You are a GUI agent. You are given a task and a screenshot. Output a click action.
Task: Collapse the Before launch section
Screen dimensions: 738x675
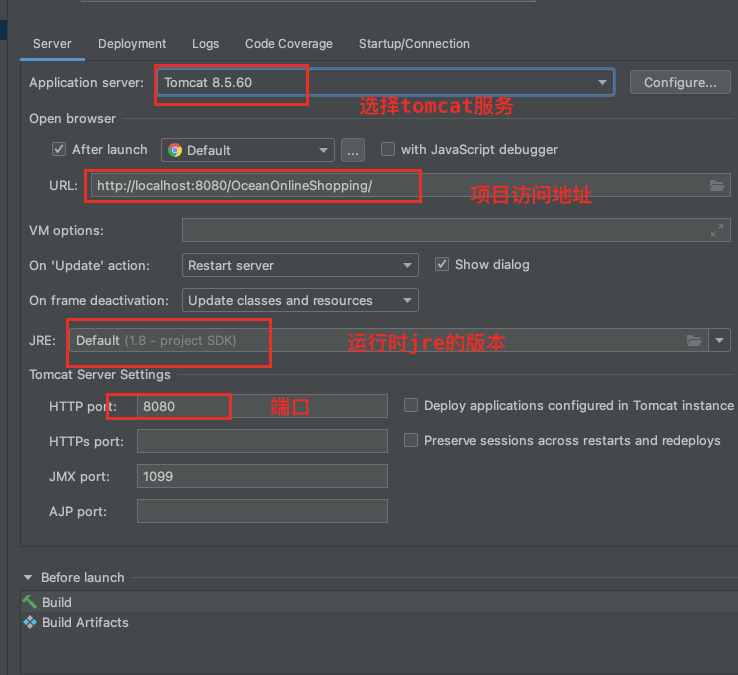[x=28, y=578]
